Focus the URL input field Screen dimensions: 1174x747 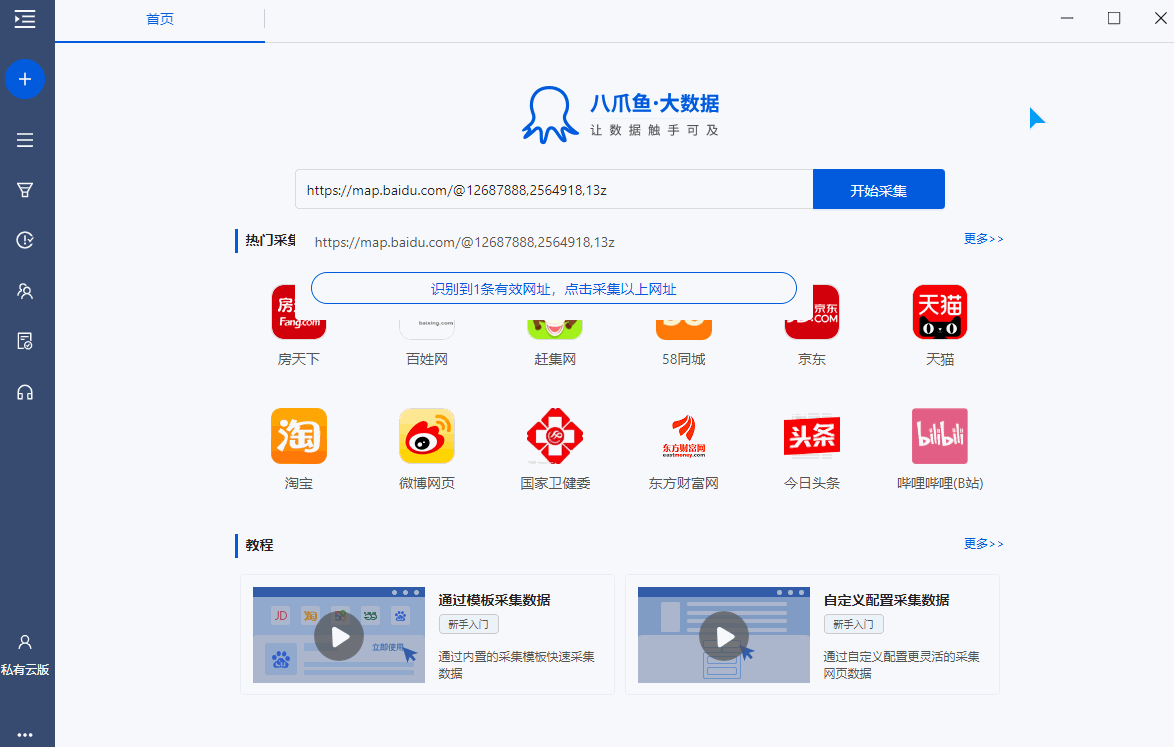tap(554, 189)
